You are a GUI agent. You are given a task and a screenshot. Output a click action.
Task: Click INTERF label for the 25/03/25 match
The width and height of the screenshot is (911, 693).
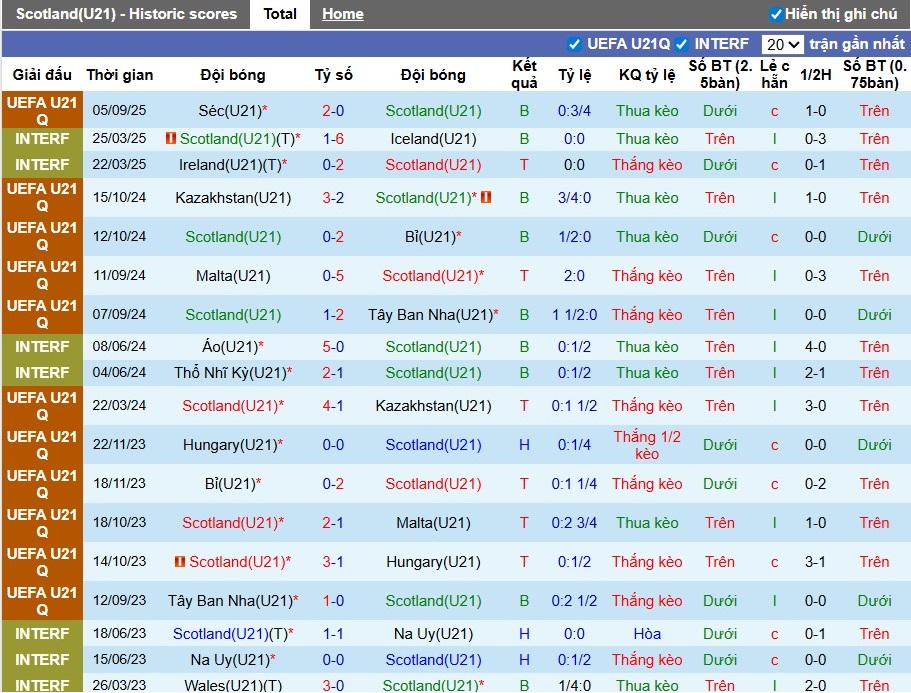42,139
